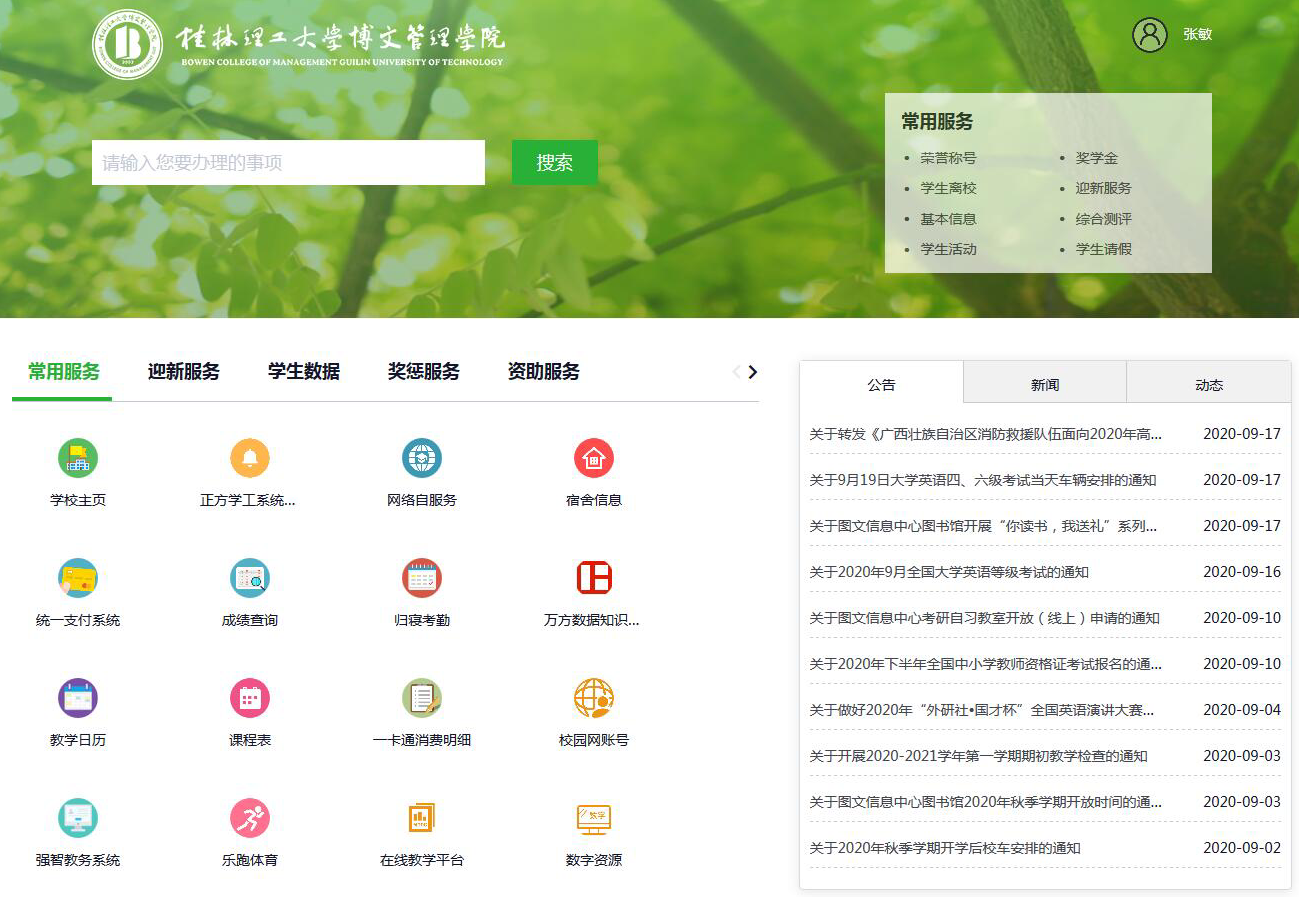The width and height of the screenshot is (1299, 897).
Task: Open the 成绩查询 grade lookup icon
Action: [x=250, y=579]
